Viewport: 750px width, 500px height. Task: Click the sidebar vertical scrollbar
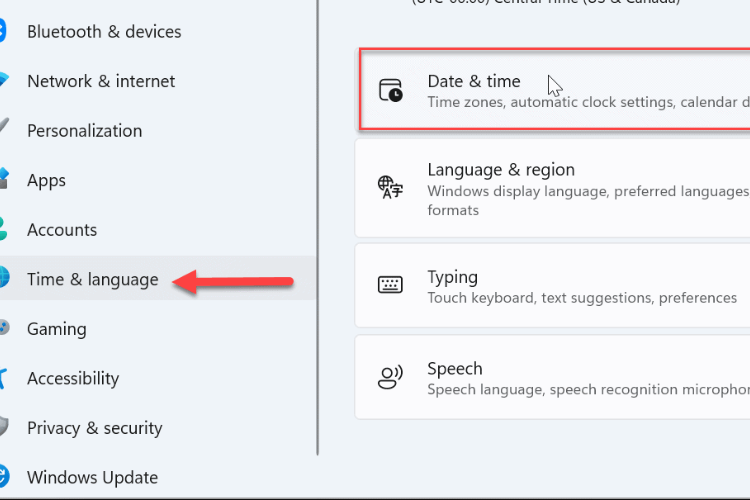(x=318, y=227)
